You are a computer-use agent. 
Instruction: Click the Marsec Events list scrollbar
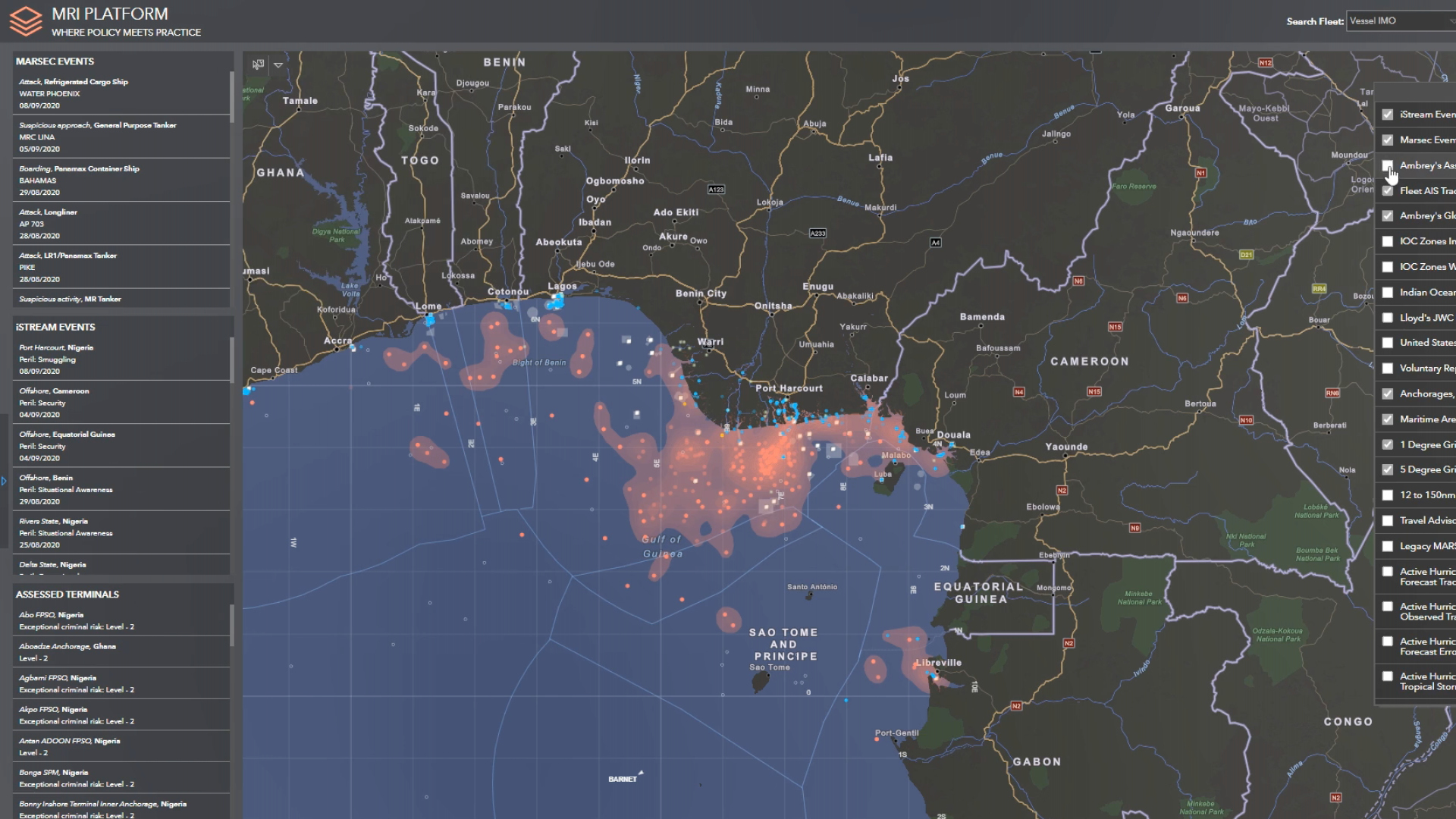(x=231, y=97)
